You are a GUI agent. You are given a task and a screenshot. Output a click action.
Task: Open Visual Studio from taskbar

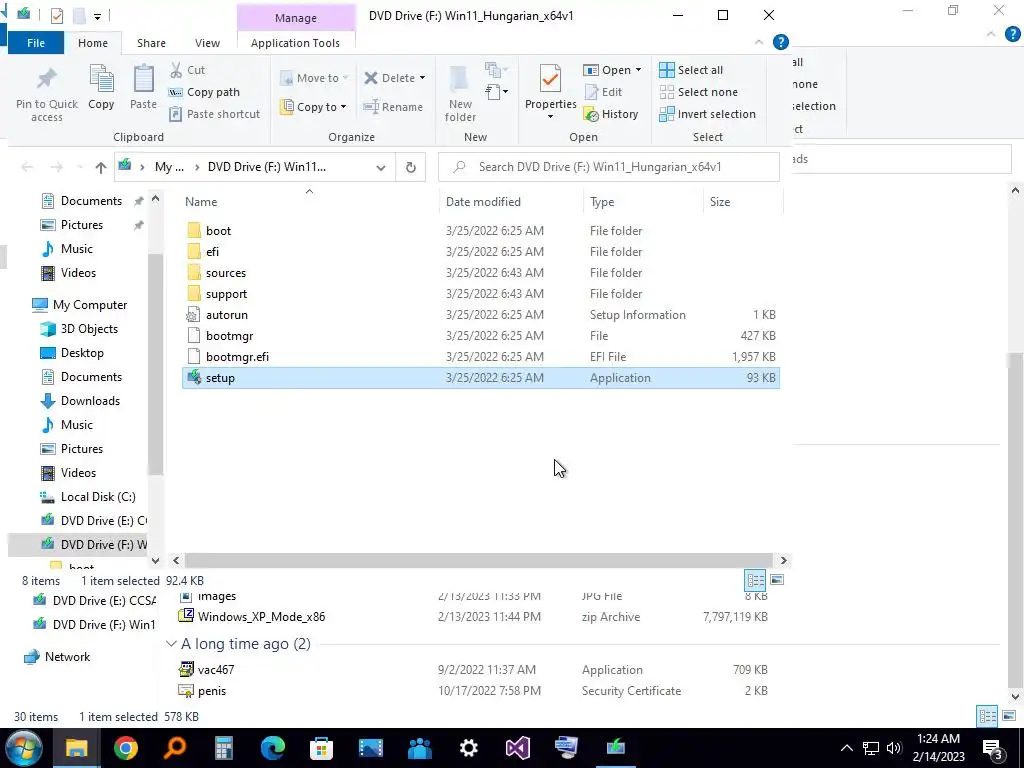517,748
